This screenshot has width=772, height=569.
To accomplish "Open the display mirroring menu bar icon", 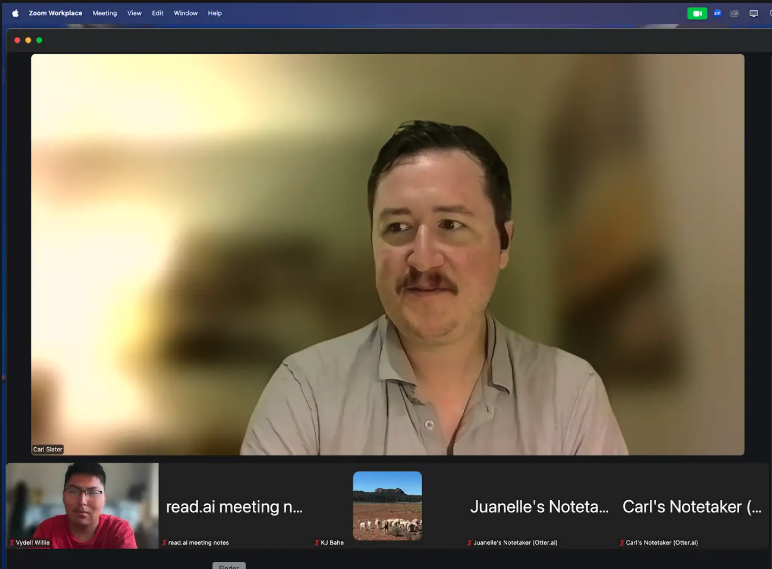I will 753,13.
